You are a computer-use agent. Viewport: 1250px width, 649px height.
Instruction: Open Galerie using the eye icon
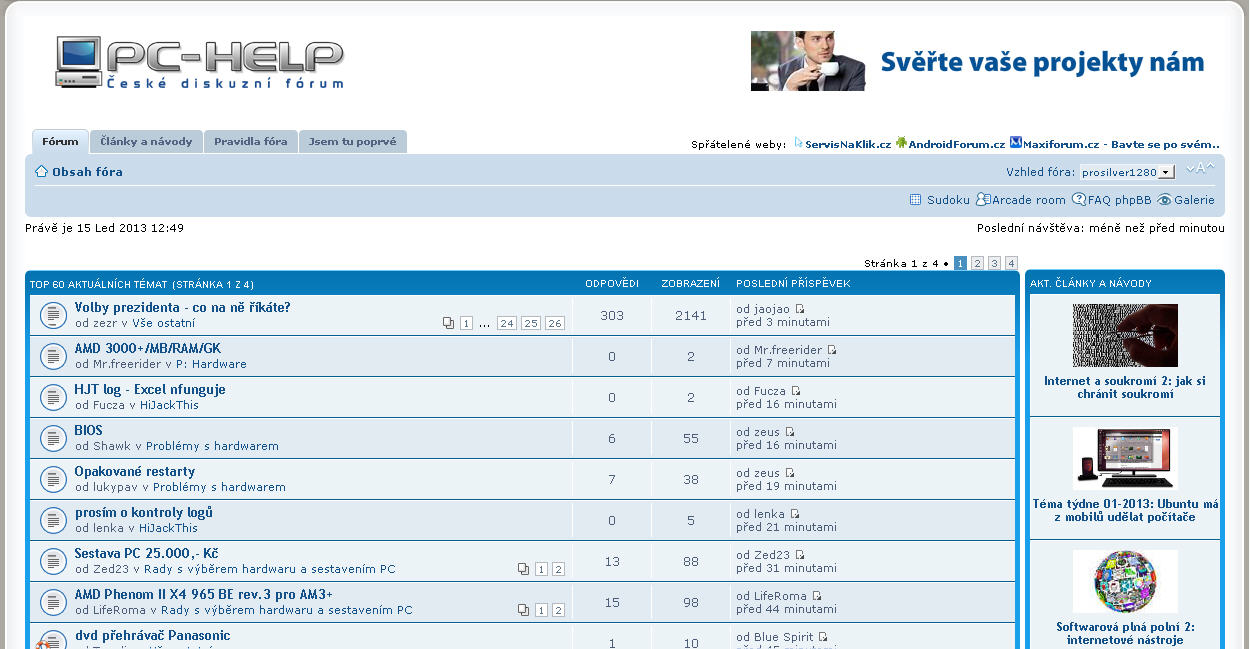1164,200
